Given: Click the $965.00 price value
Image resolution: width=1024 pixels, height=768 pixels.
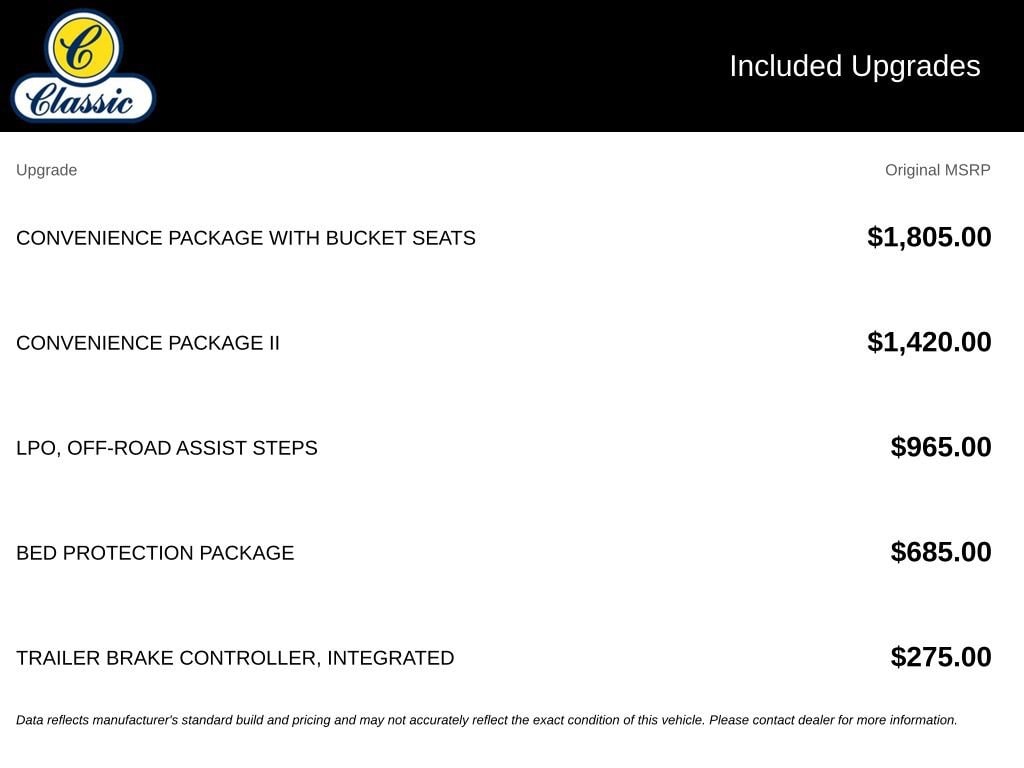Looking at the screenshot, I should coord(940,447).
